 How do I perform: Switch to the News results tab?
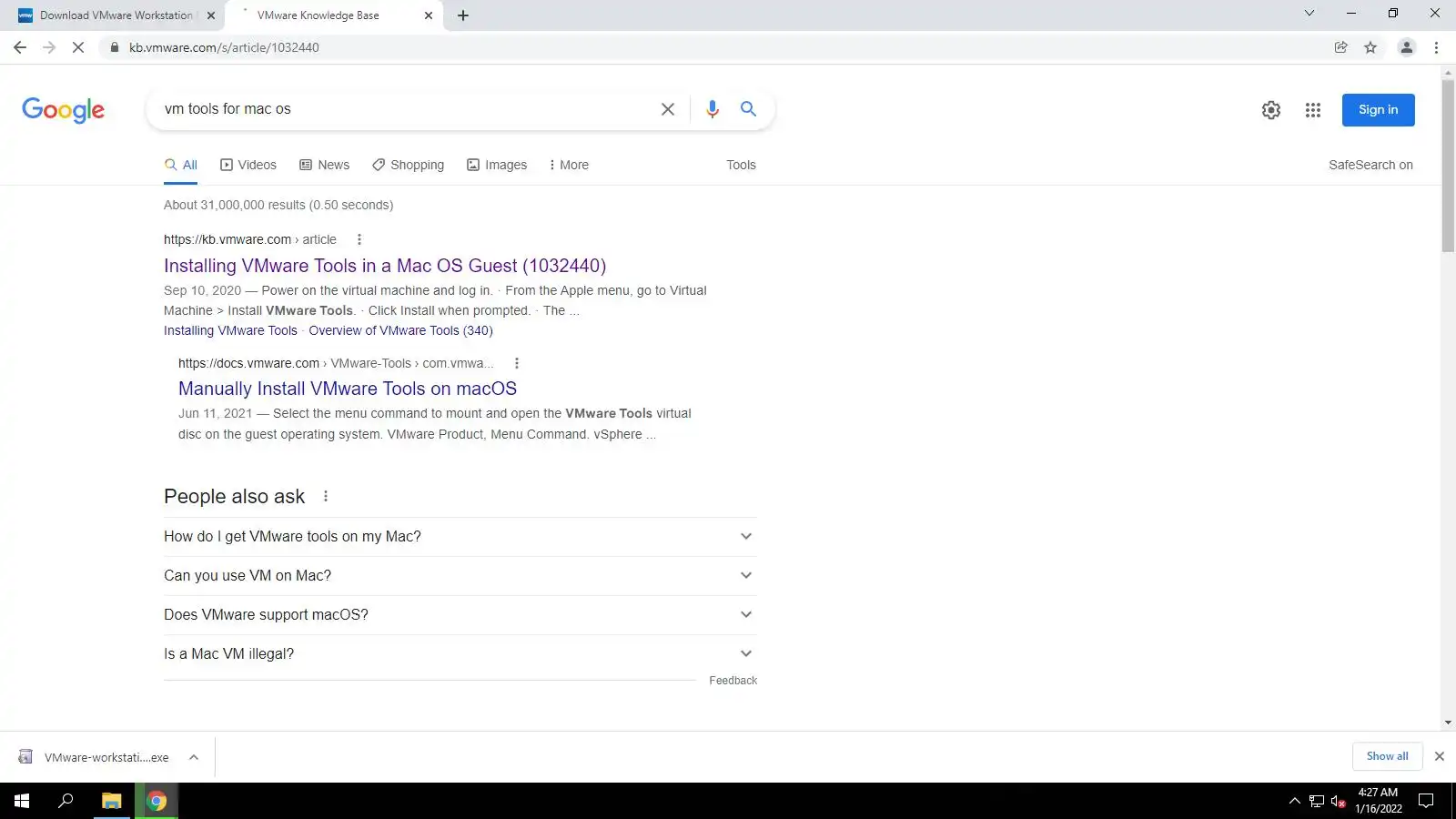[x=325, y=165]
